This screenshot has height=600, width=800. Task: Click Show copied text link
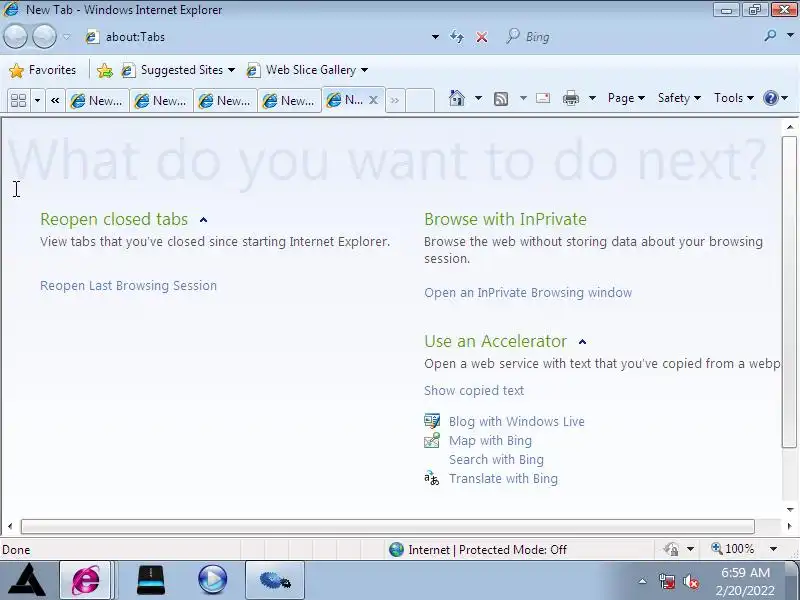coord(474,391)
